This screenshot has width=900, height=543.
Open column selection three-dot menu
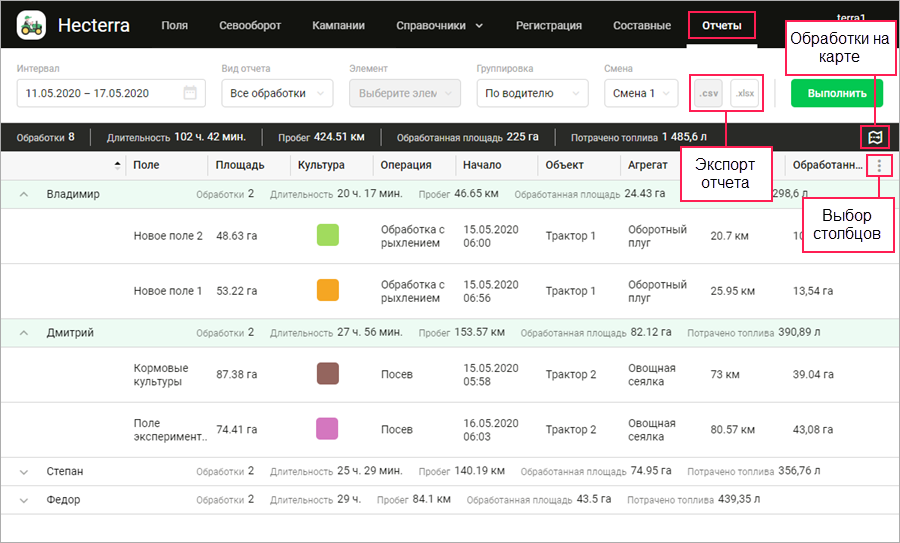pyautogui.click(x=879, y=165)
